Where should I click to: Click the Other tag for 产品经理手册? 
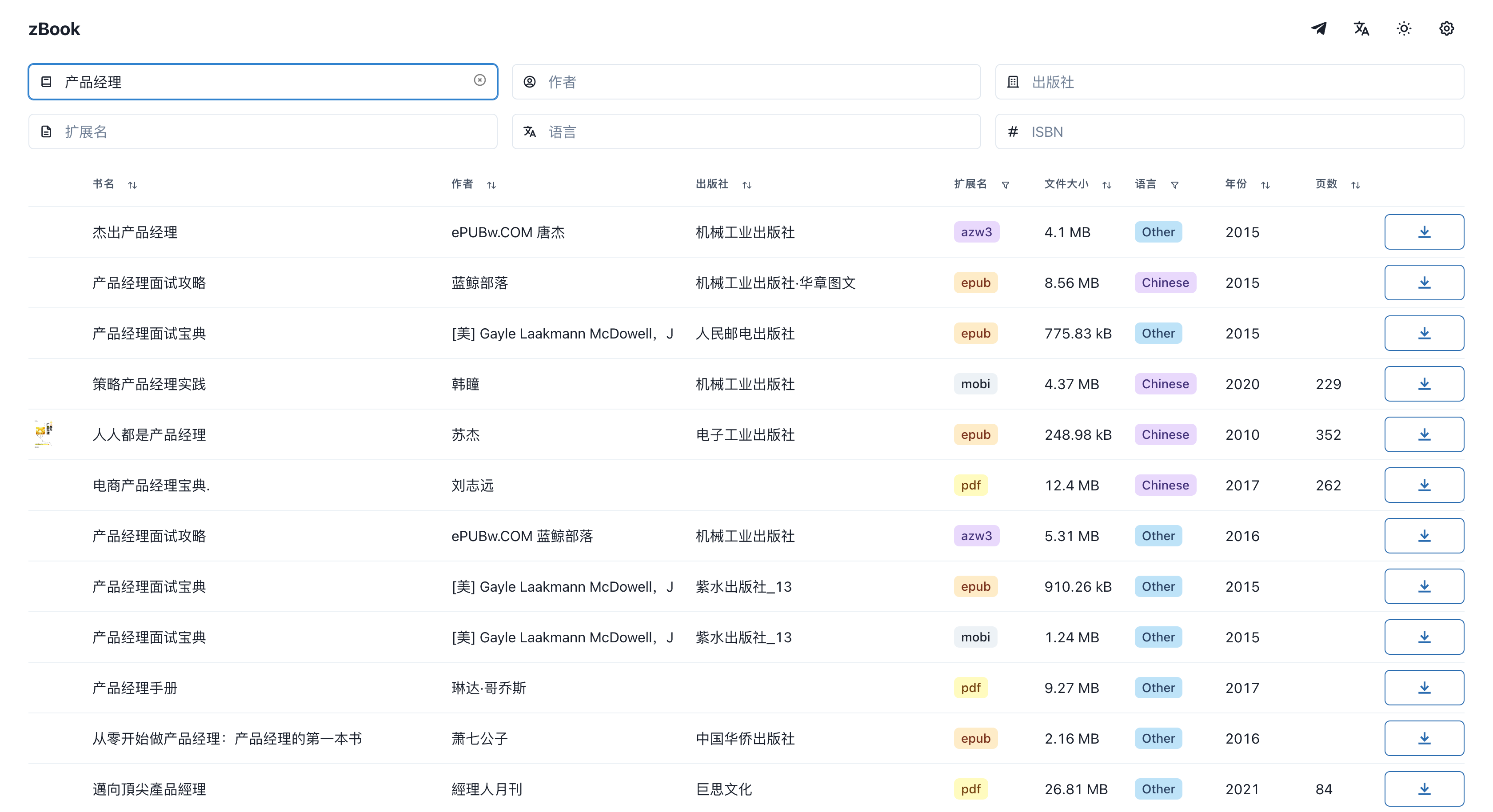[1158, 687]
